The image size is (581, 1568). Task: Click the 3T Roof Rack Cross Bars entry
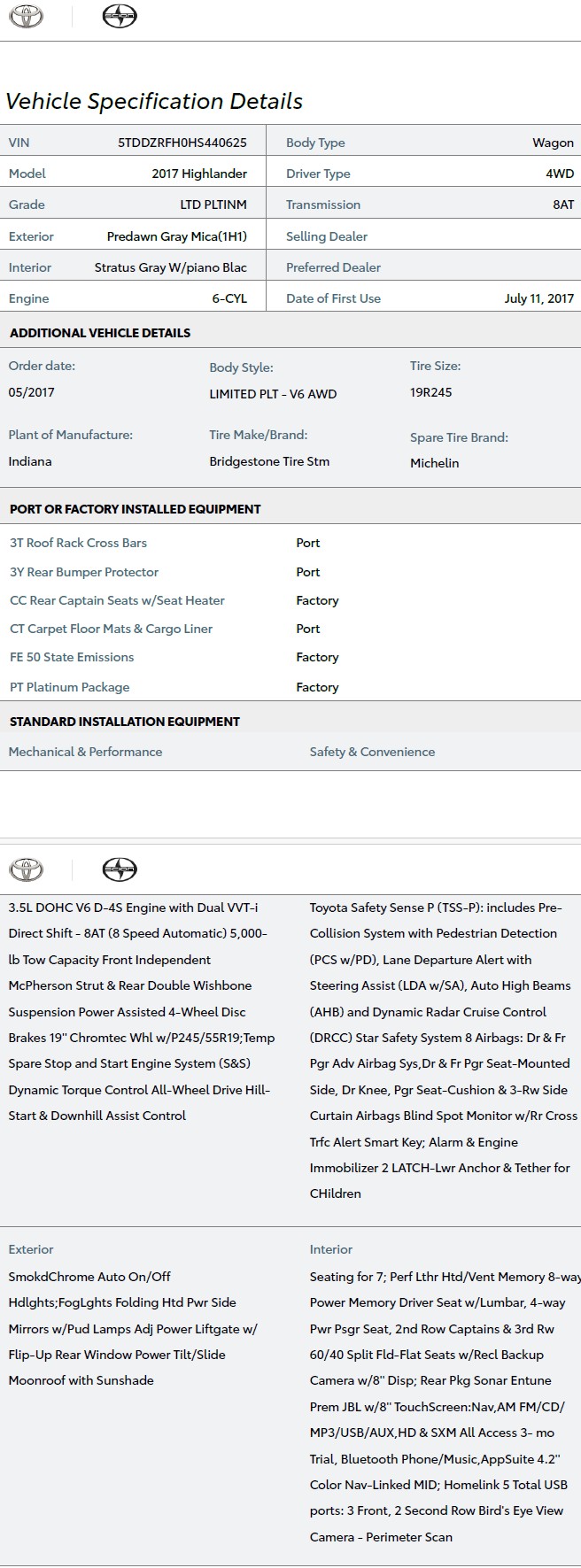(x=78, y=543)
